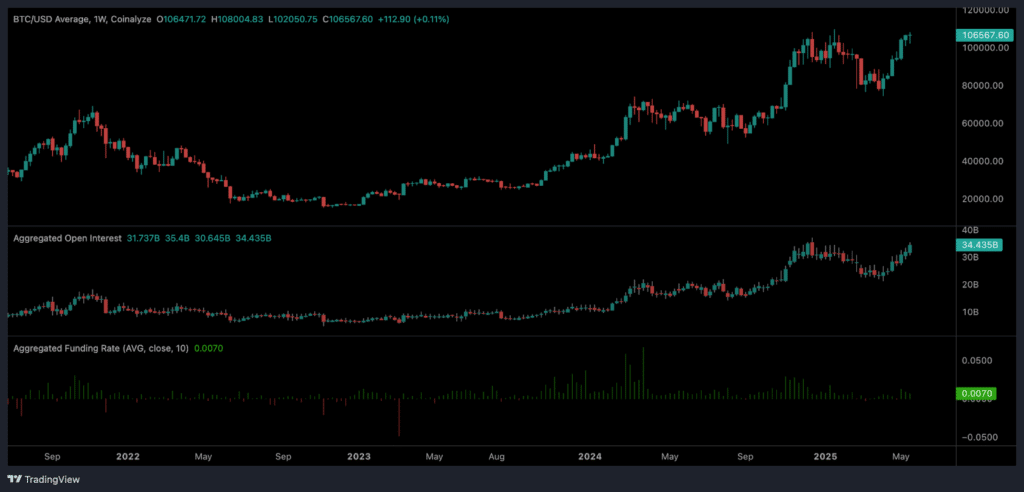Click the 35.4B open interest value

tap(176, 238)
